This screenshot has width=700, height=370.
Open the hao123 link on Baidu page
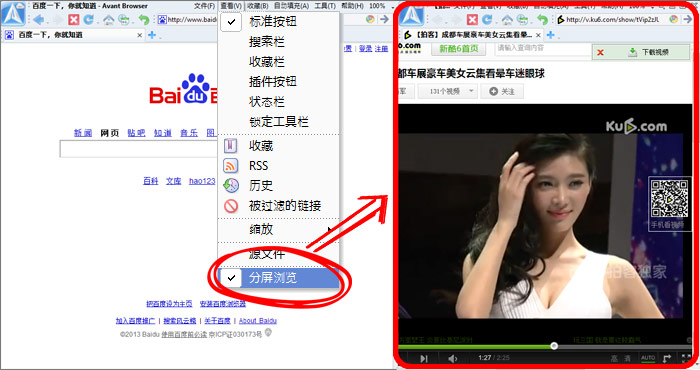point(202,181)
